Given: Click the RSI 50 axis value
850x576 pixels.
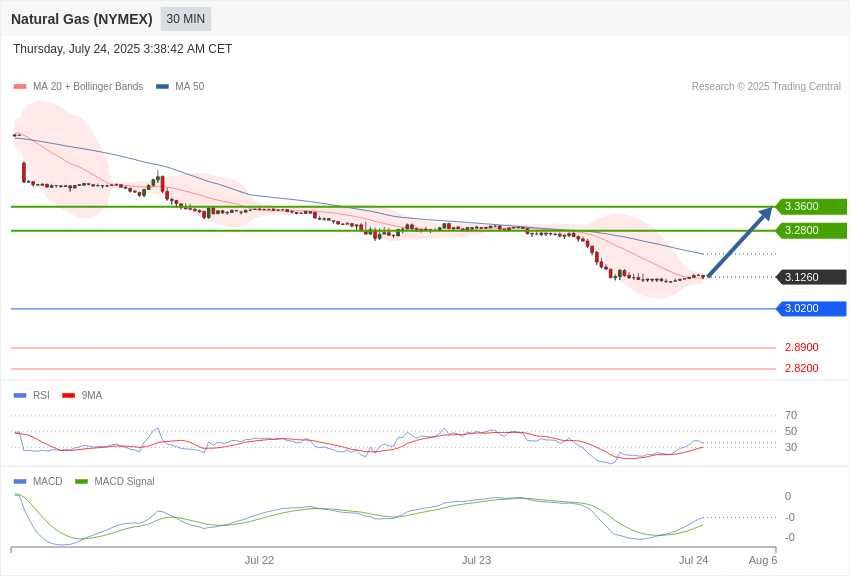Looking at the screenshot, I should pos(791,431).
